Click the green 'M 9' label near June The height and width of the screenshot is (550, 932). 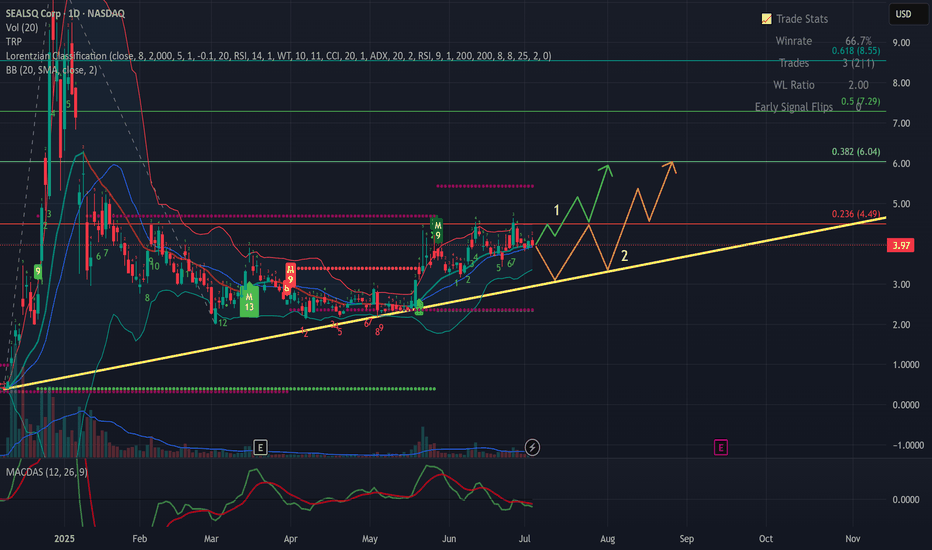[x=437, y=230]
